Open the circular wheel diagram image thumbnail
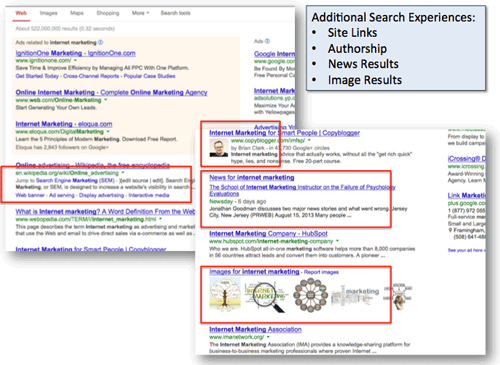 click(310, 295)
